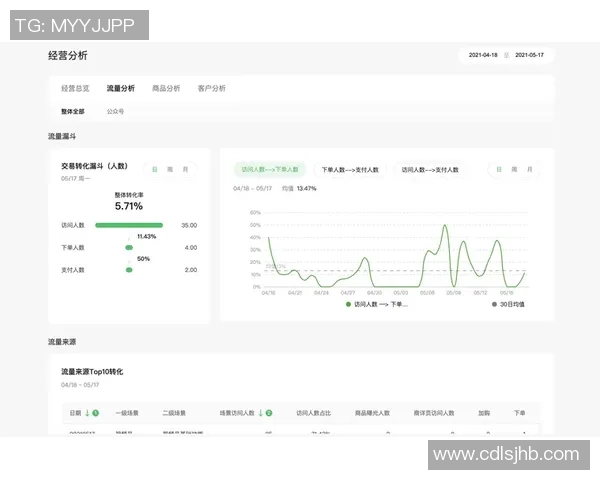This screenshot has width=600, height=480.
Task: Sort by 场景访问人数 arrow icon
Action: point(261,413)
